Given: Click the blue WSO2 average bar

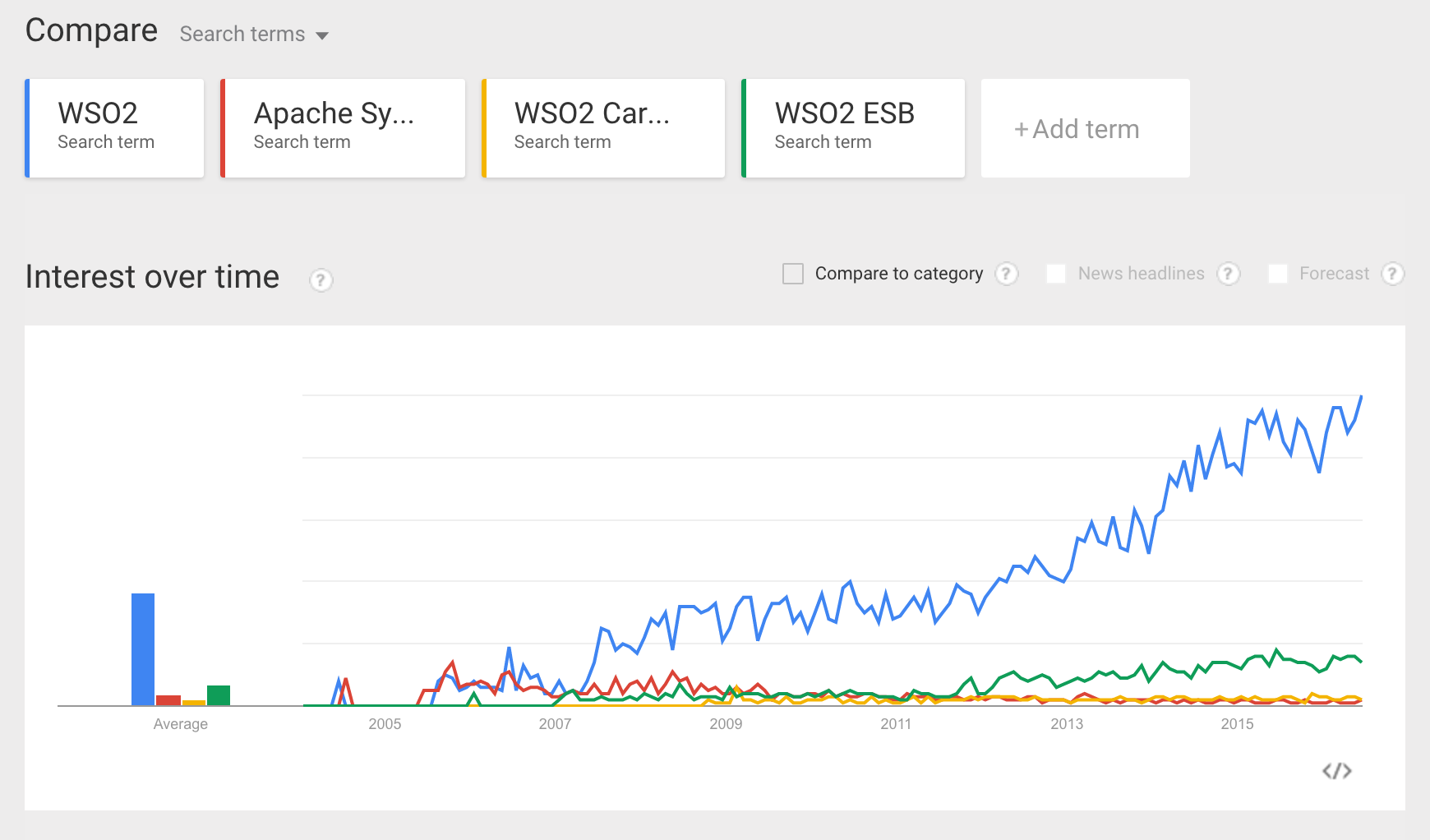Looking at the screenshot, I should coord(143,648).
